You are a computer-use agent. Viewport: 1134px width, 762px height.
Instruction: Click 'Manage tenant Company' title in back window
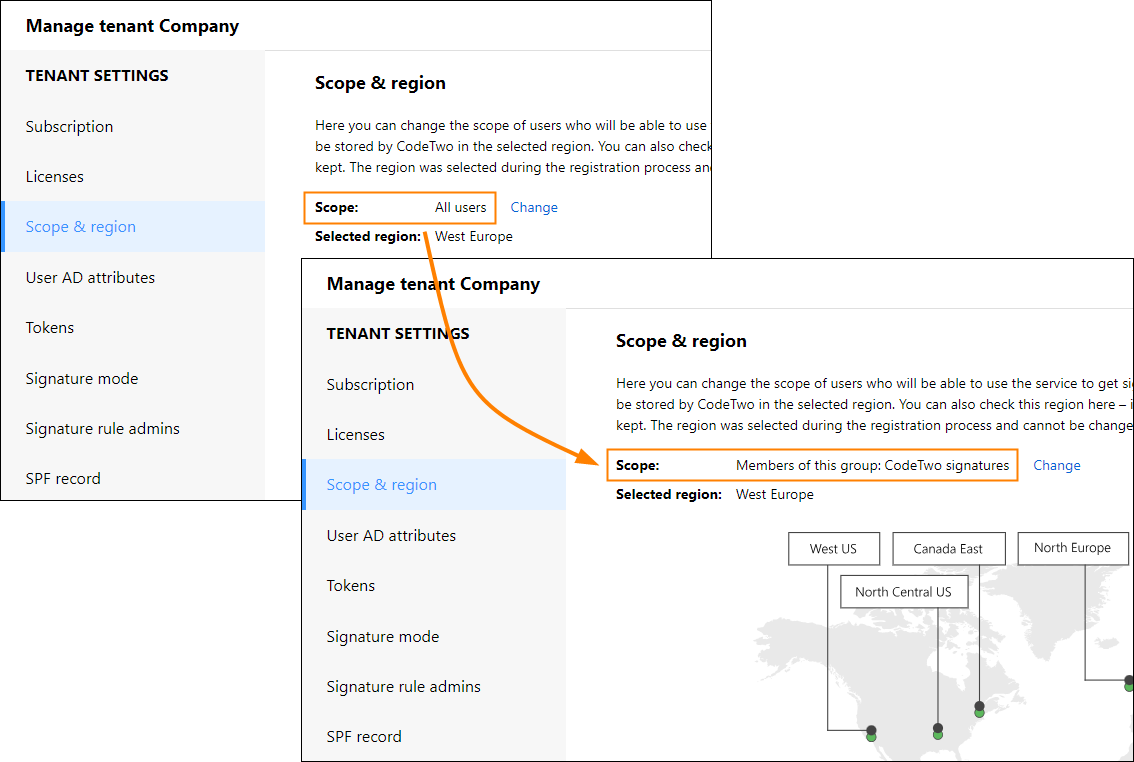pos(132,26)
